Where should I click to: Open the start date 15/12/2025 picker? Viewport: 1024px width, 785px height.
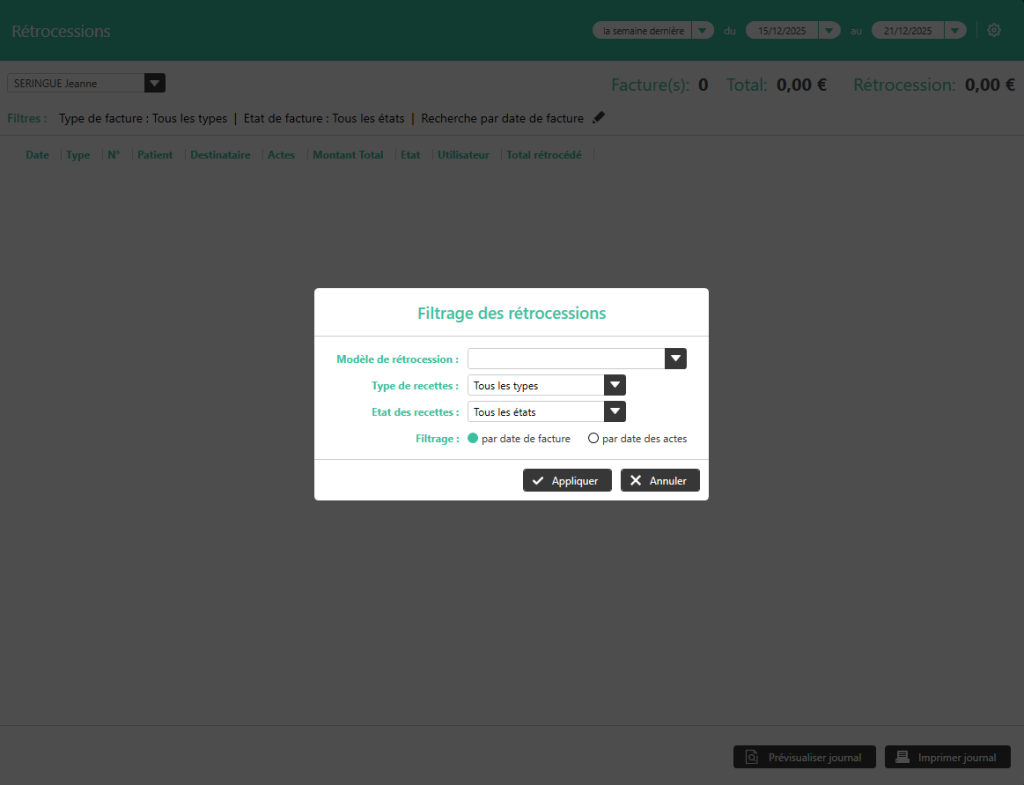pos(829,31)
